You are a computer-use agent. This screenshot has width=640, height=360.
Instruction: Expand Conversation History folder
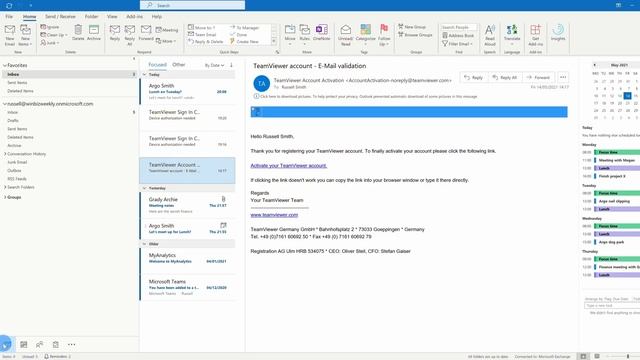pos(5,154)
